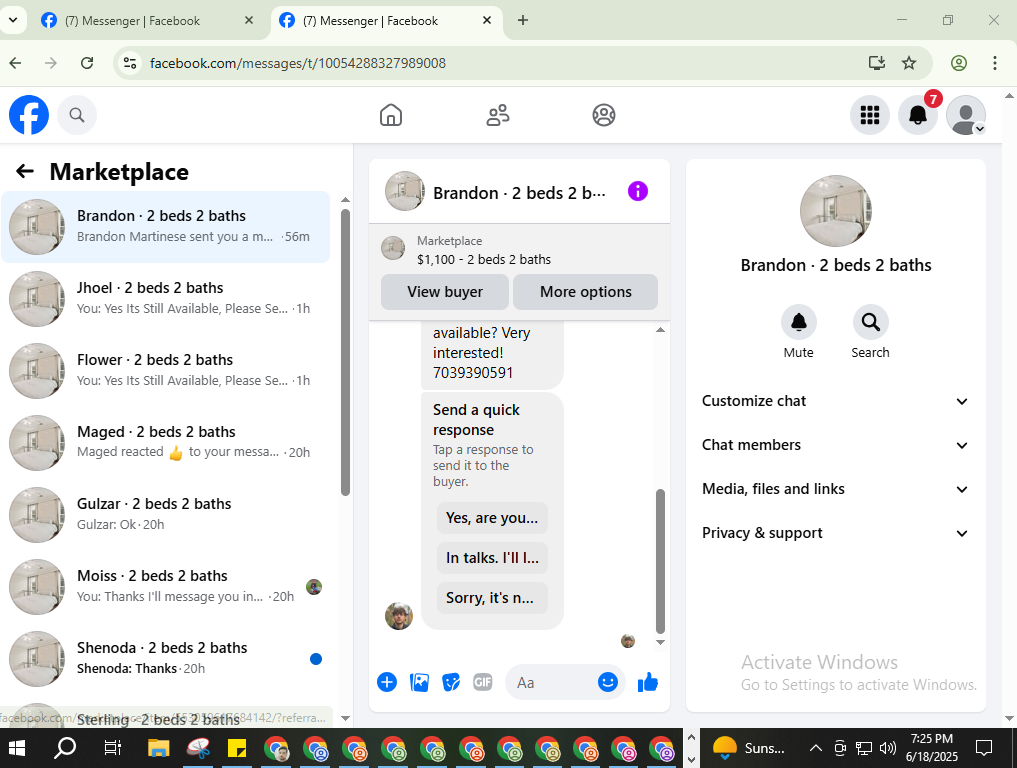Open Sticky Notes from the taskbar
This screenshot has height=768, width=1017.
(237, 749)
